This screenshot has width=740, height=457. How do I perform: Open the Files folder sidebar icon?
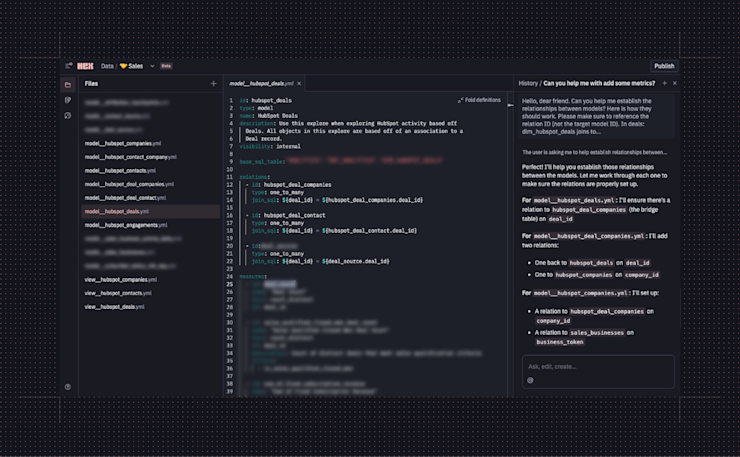coord(68,85)
